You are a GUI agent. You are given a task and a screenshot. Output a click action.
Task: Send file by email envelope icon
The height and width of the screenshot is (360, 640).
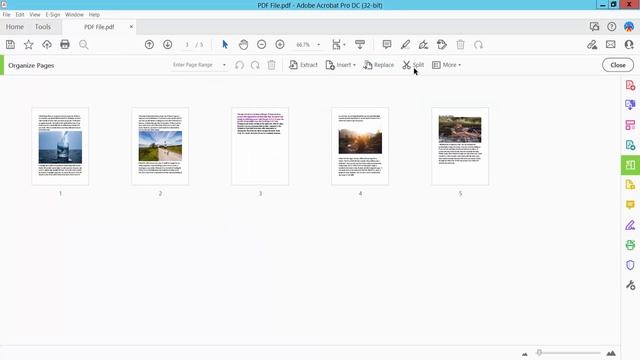click(x=611, y=44)
